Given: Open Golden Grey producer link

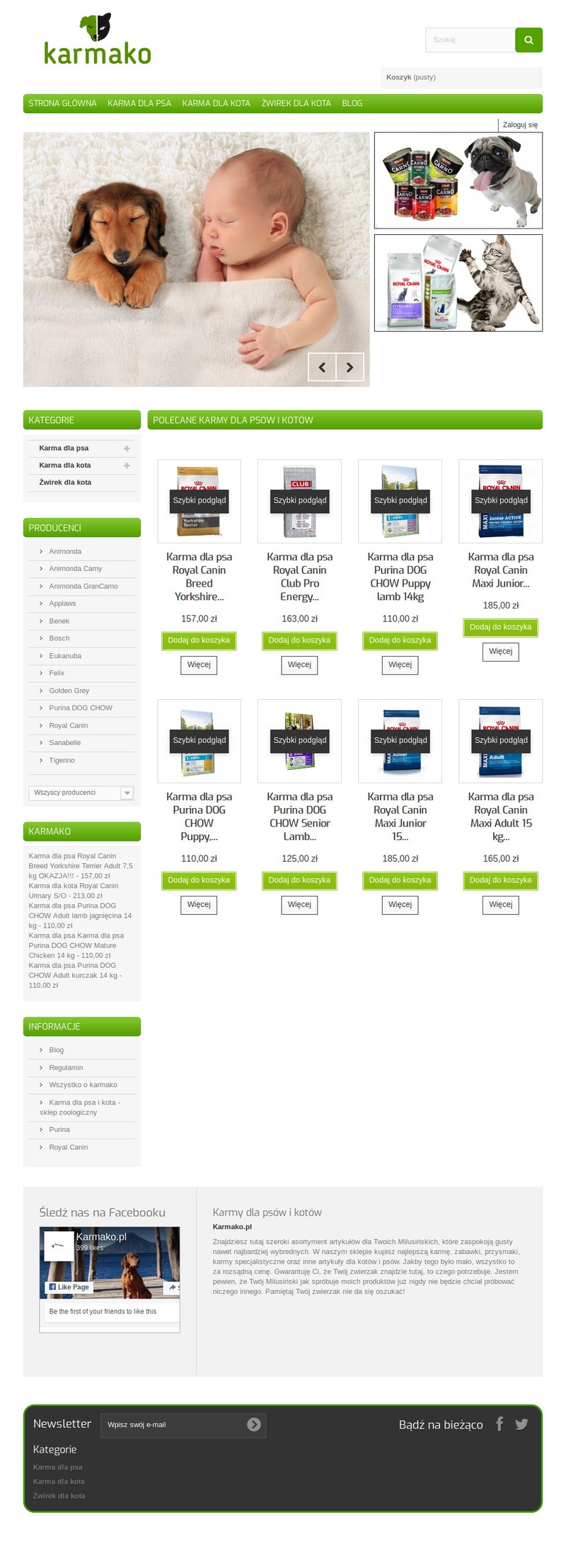Looking at the screenshot, I should click(69, 691).
